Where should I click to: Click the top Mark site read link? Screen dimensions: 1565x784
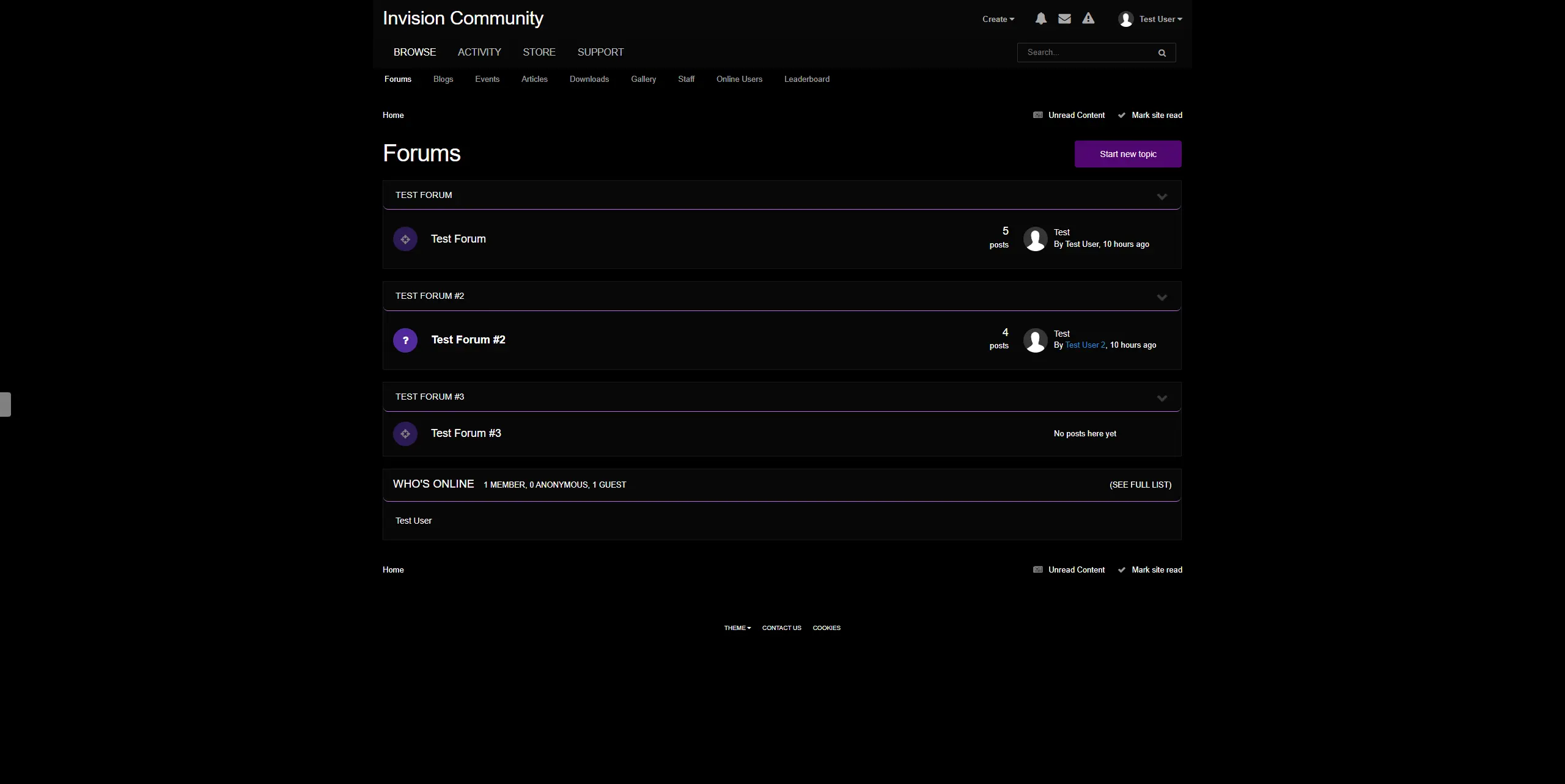pyautogui.click(x=1150, y=115)
